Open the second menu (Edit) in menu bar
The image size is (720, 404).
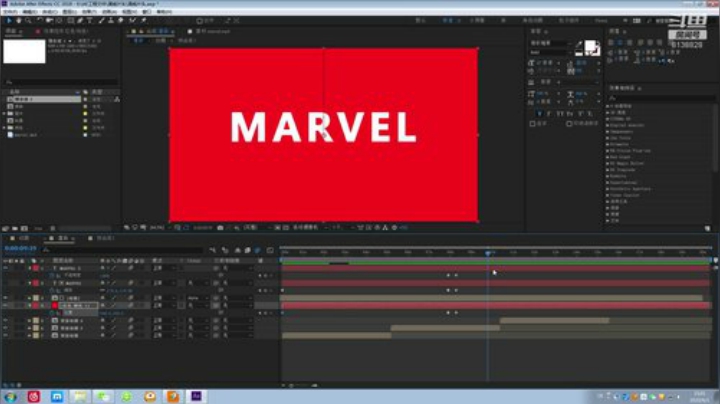pos(30,11)
